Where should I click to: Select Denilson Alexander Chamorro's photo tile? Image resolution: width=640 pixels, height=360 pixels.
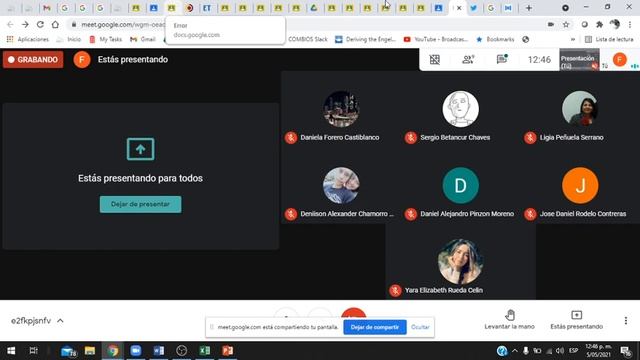(341, 186)
